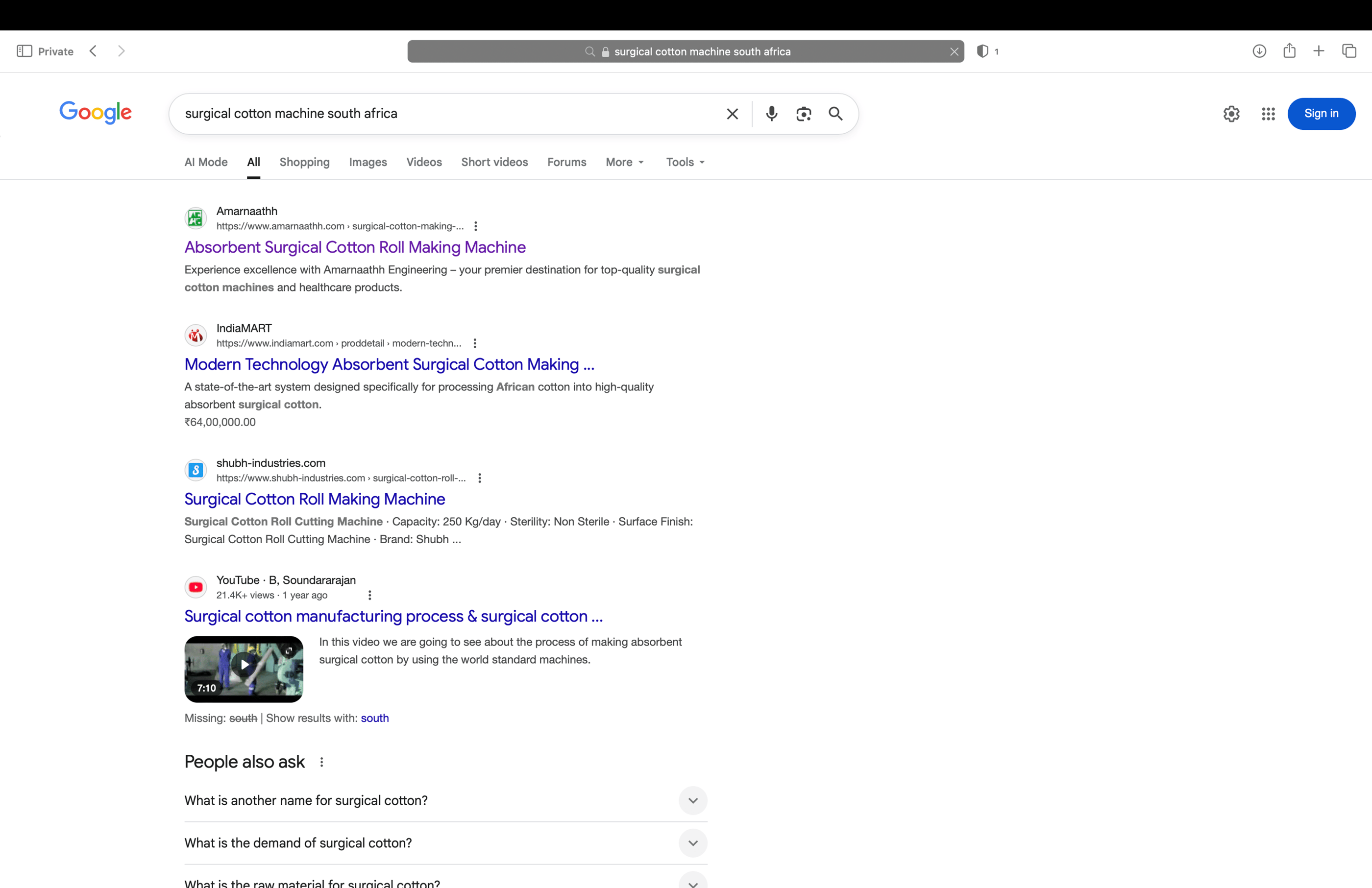The height and width of the screenshot is (888, 1372).
Task: Open Surgical Cotton Roll Making Machine link
Action: tap(315, 499)
